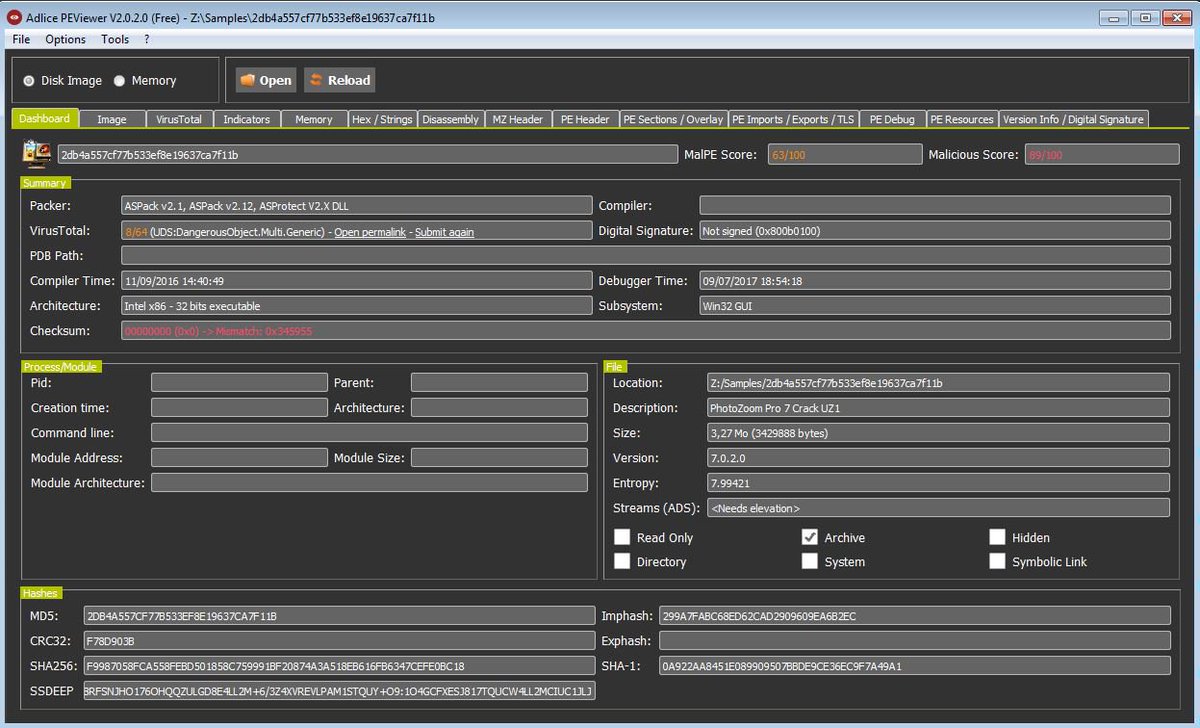This screenshot has height=728, width=1200.
Task: Open the Tools menu
Action: pyautogui.click(x=115, y=39)
